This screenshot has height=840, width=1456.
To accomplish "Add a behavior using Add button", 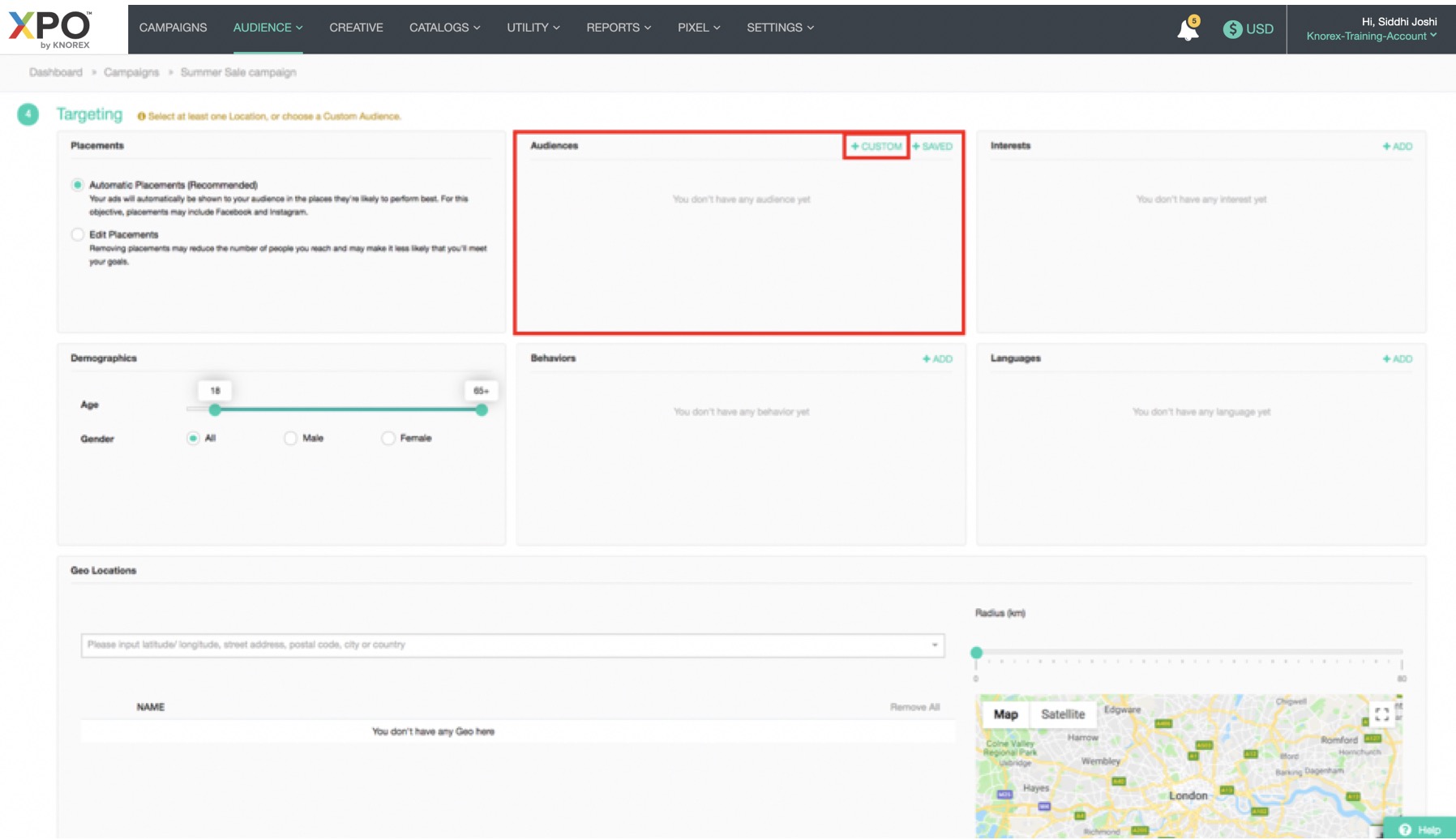I will tap(937, 359).
